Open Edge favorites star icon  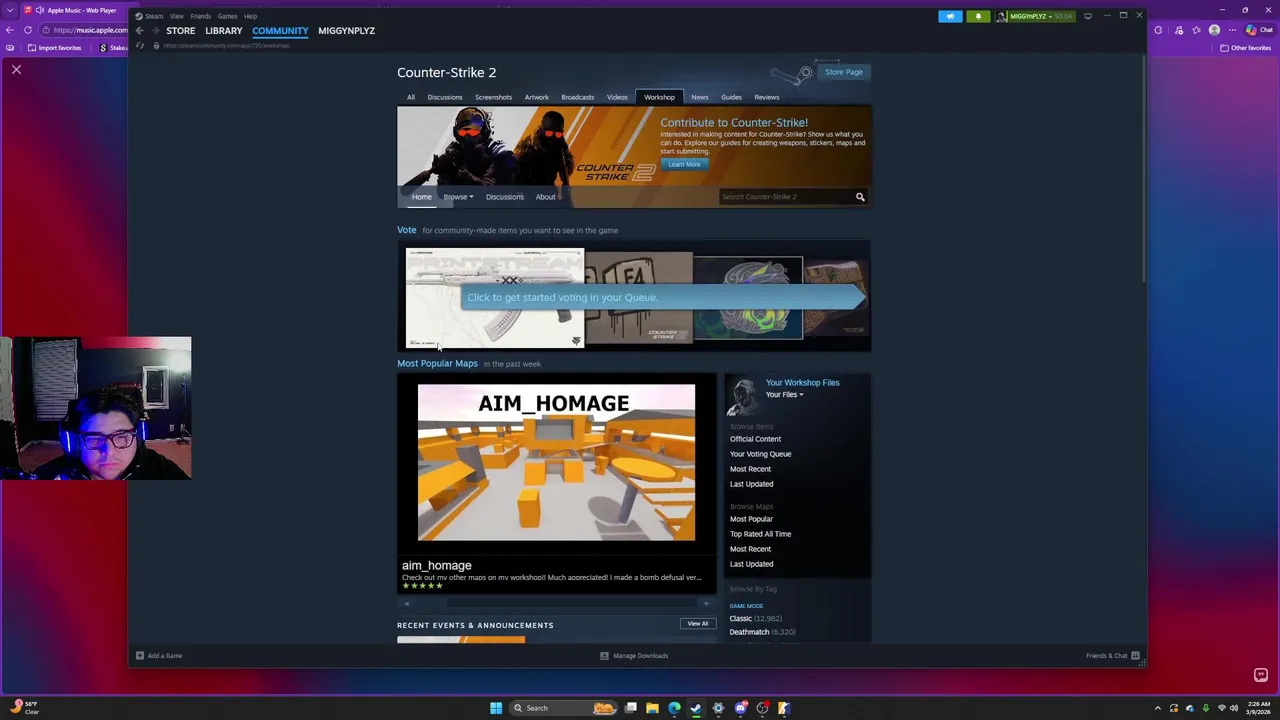(1196, 30)
